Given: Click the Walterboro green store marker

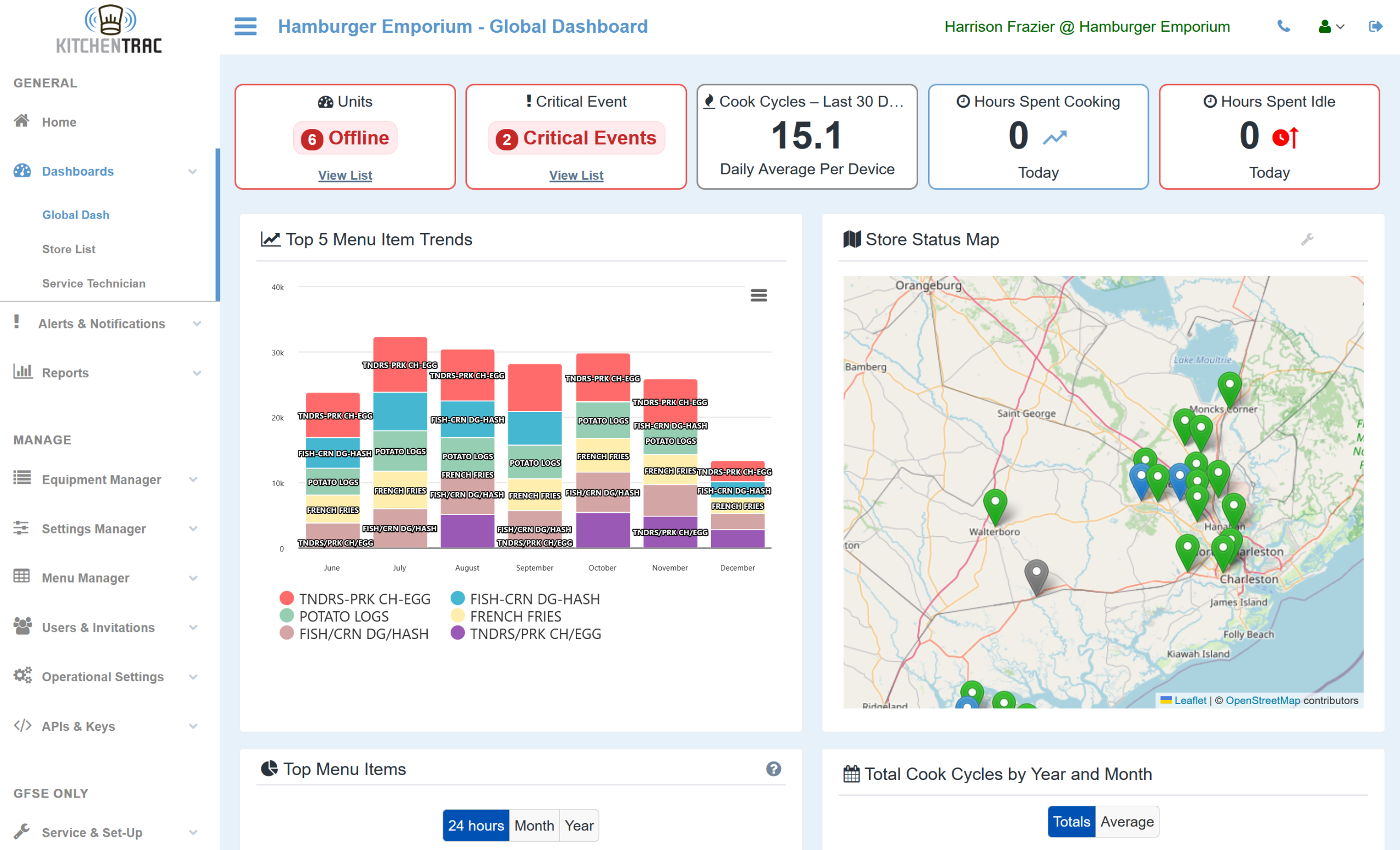Looking at the screenshot, I should 995,503.
